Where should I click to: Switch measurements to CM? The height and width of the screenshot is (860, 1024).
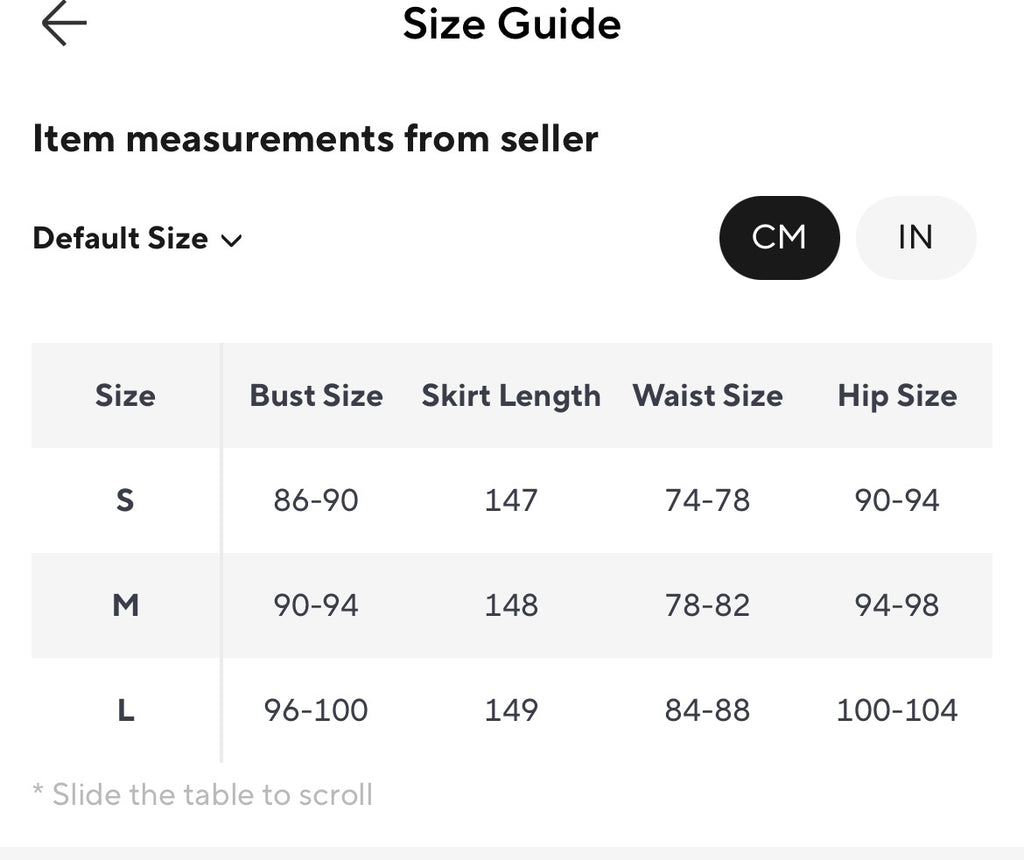[779, 238]
